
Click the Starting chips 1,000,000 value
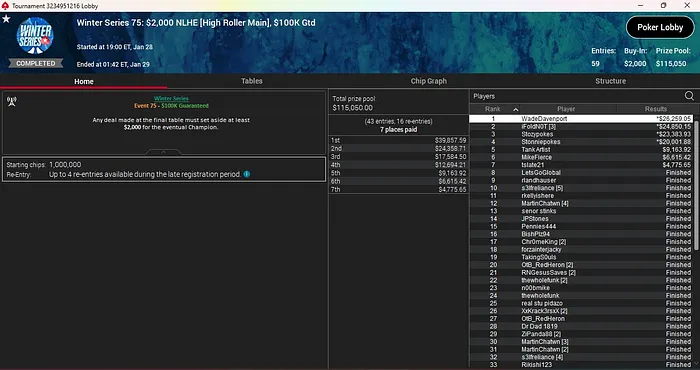pyautogui.click(x=65, y=165)
